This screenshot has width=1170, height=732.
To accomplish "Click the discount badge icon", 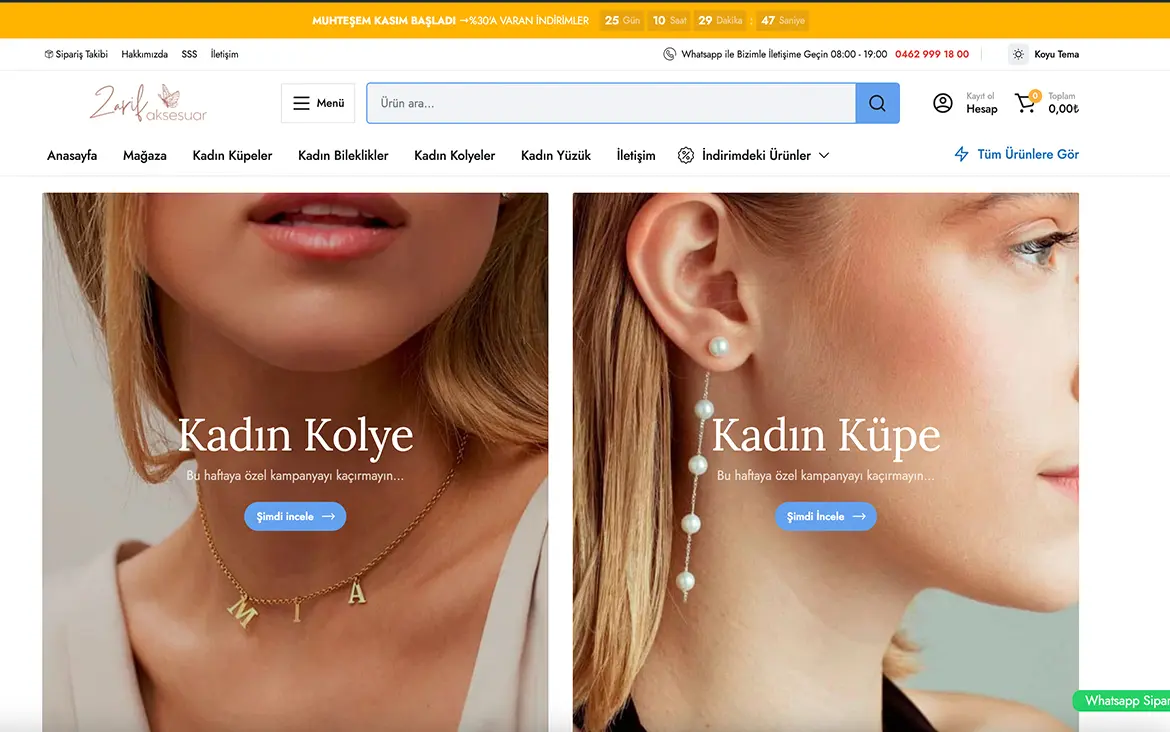I will (686, 155).
